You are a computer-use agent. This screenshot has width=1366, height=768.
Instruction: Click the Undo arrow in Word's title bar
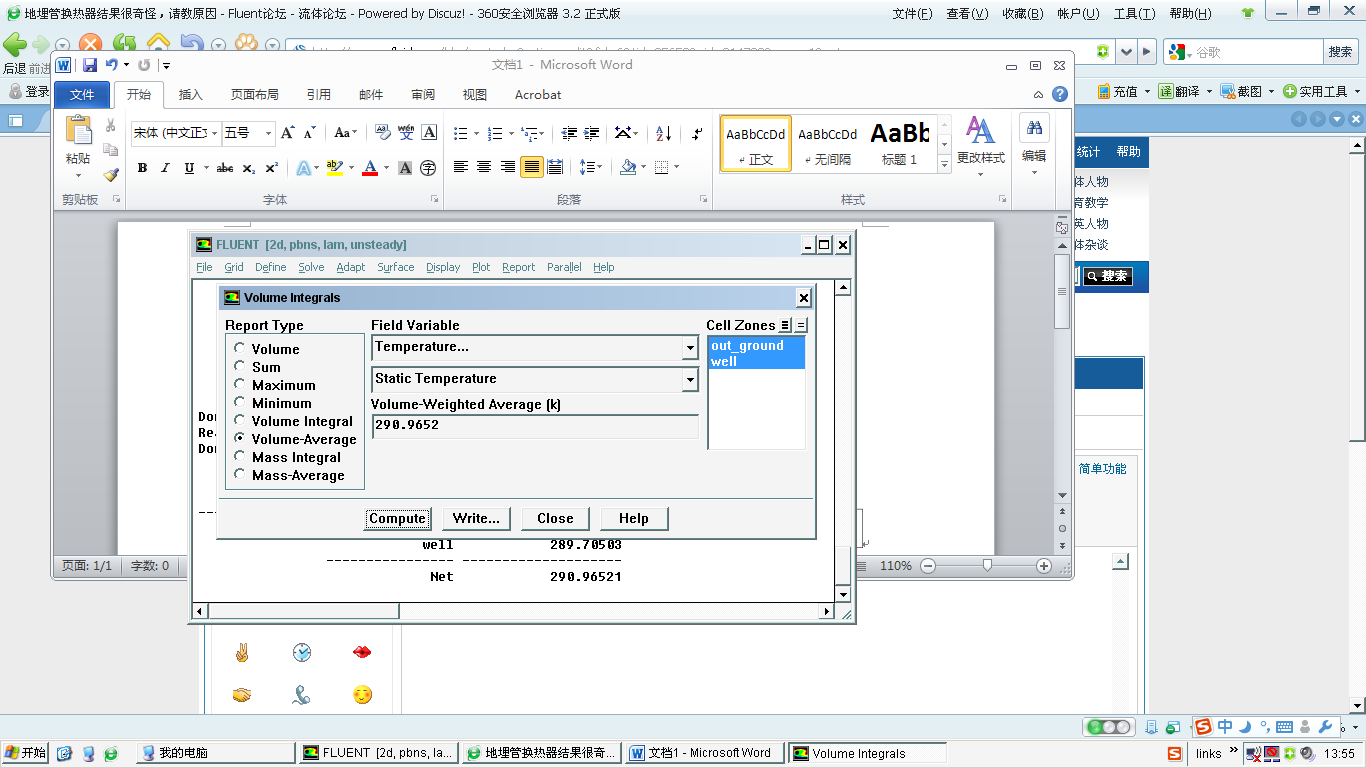[111, 65]
